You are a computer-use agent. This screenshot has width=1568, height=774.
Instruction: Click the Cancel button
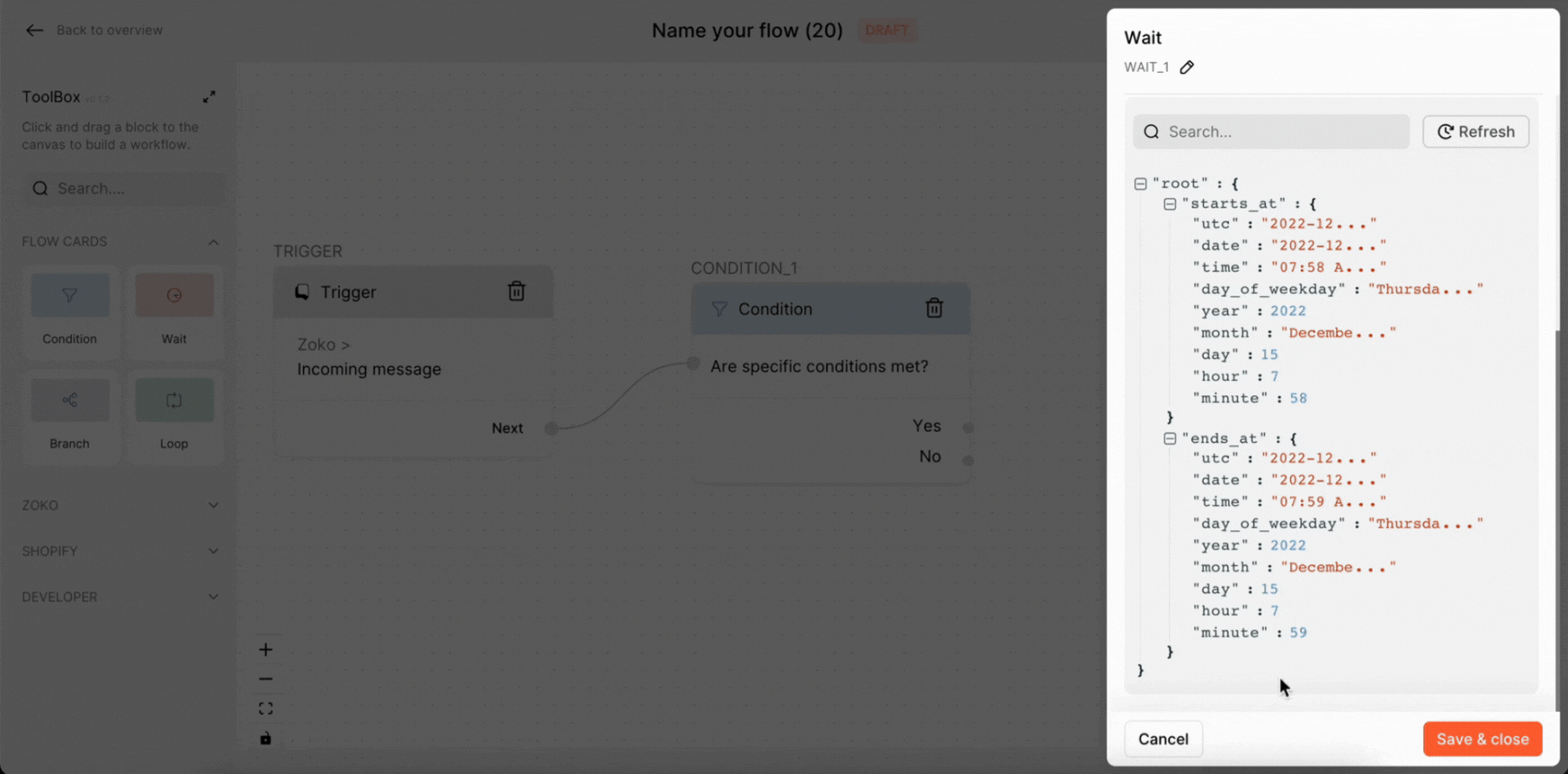[x=1163, y=739]
